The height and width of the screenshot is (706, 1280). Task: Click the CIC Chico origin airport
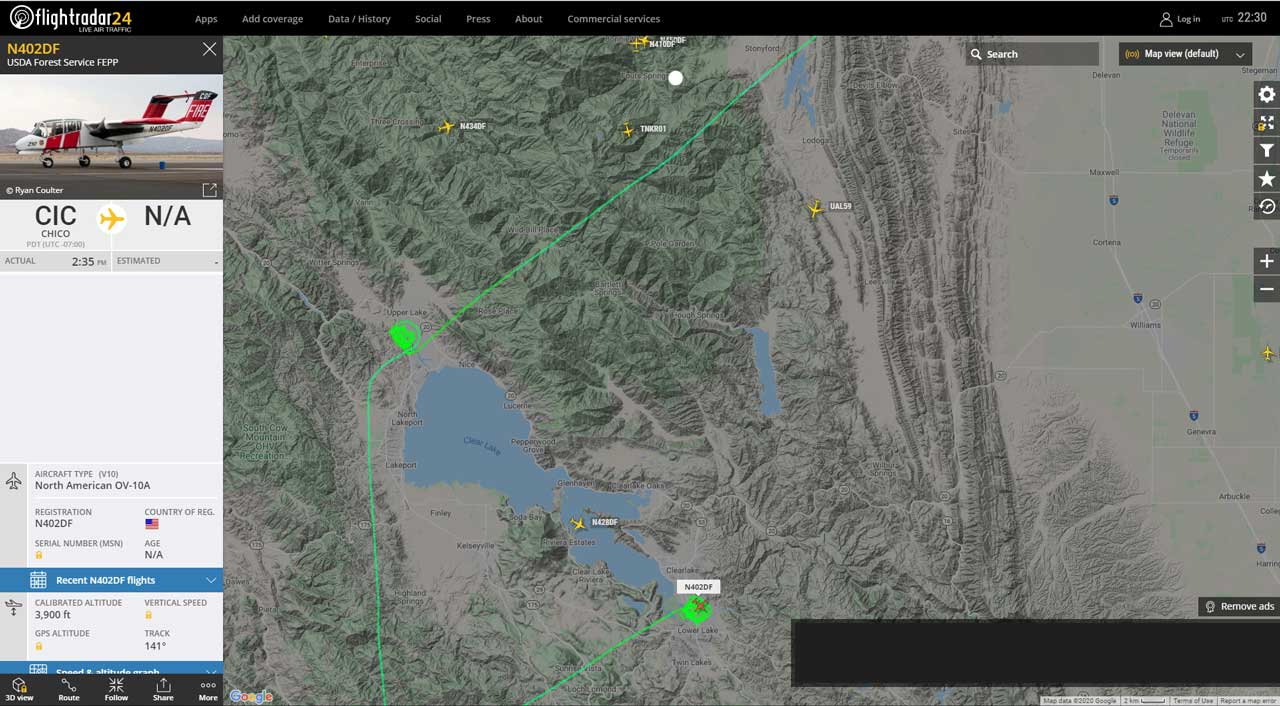(x=56, y=221)
